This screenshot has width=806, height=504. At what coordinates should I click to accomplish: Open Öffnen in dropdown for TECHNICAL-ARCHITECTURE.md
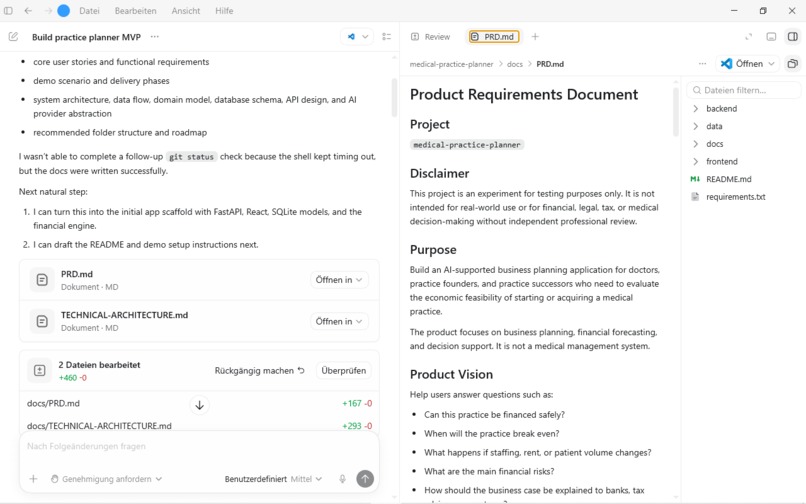(x=339, y=321)
